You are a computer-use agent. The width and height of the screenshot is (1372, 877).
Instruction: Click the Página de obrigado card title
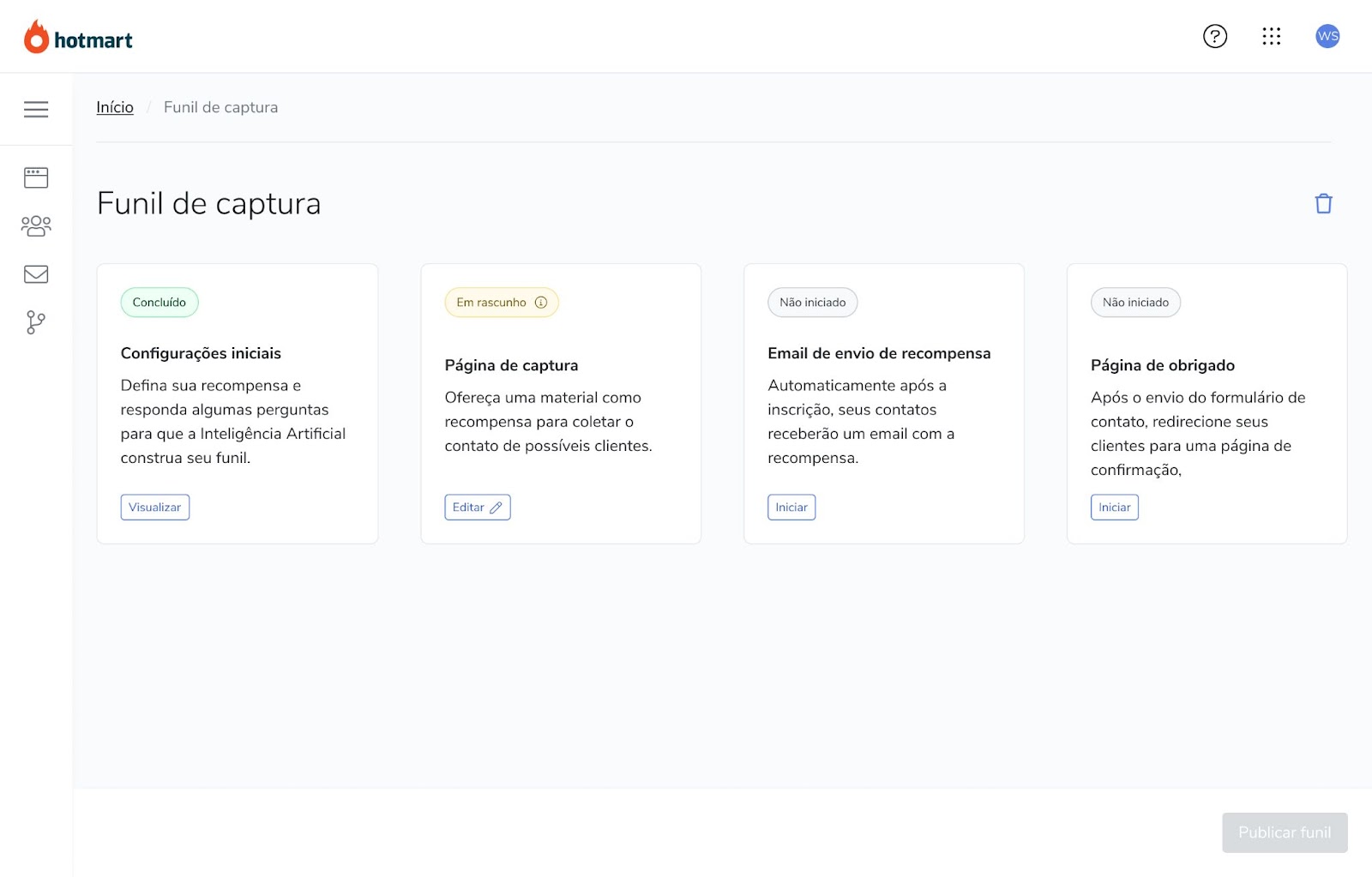coord(1163,365)
